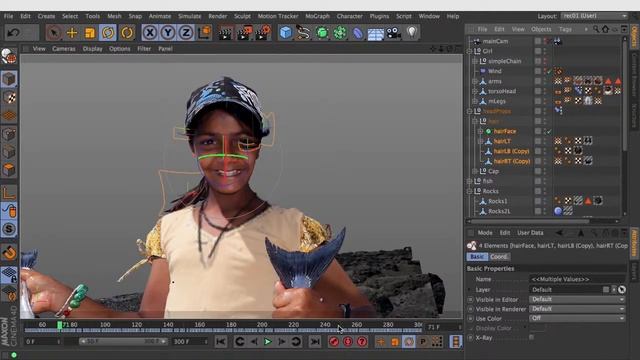Open the Edit Render Settings icon

263,32
